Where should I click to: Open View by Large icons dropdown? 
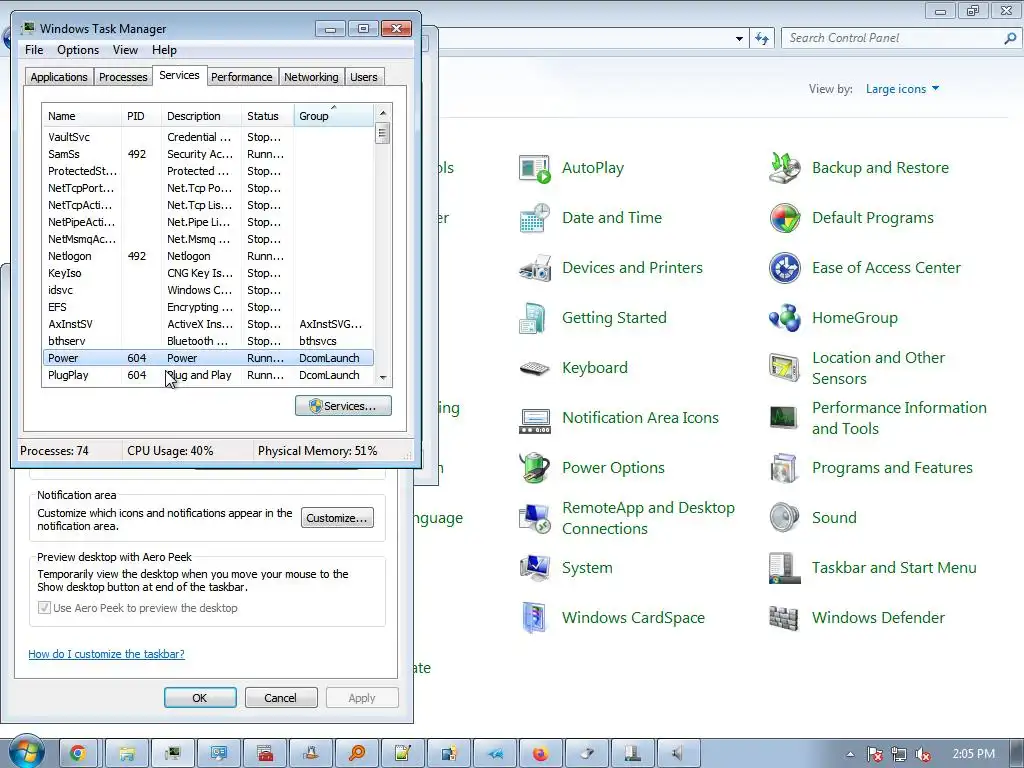pyautogui.click(x=902, y=89)
